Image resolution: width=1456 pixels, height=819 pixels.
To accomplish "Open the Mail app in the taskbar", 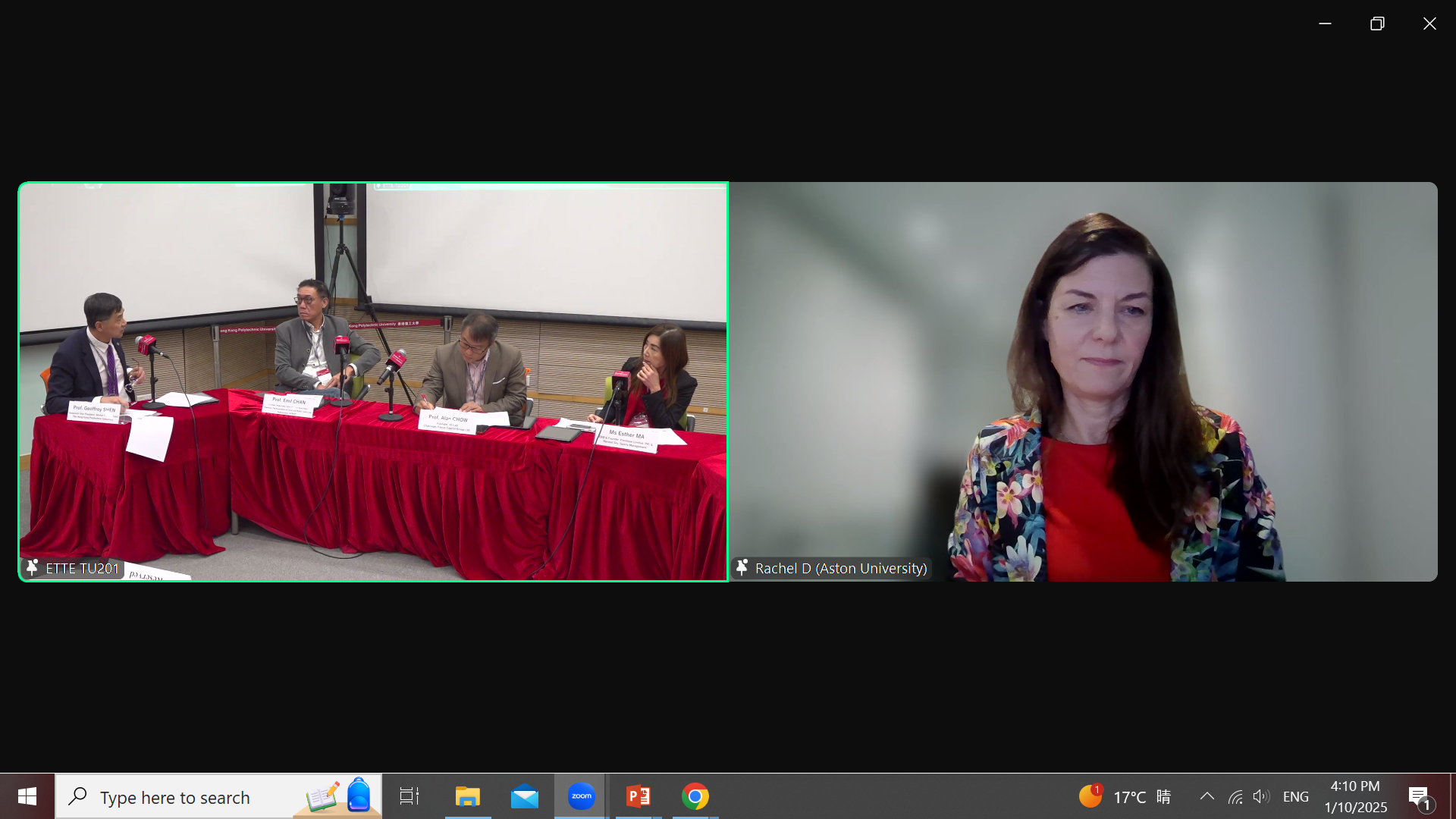I will click(x=524, y=796).
